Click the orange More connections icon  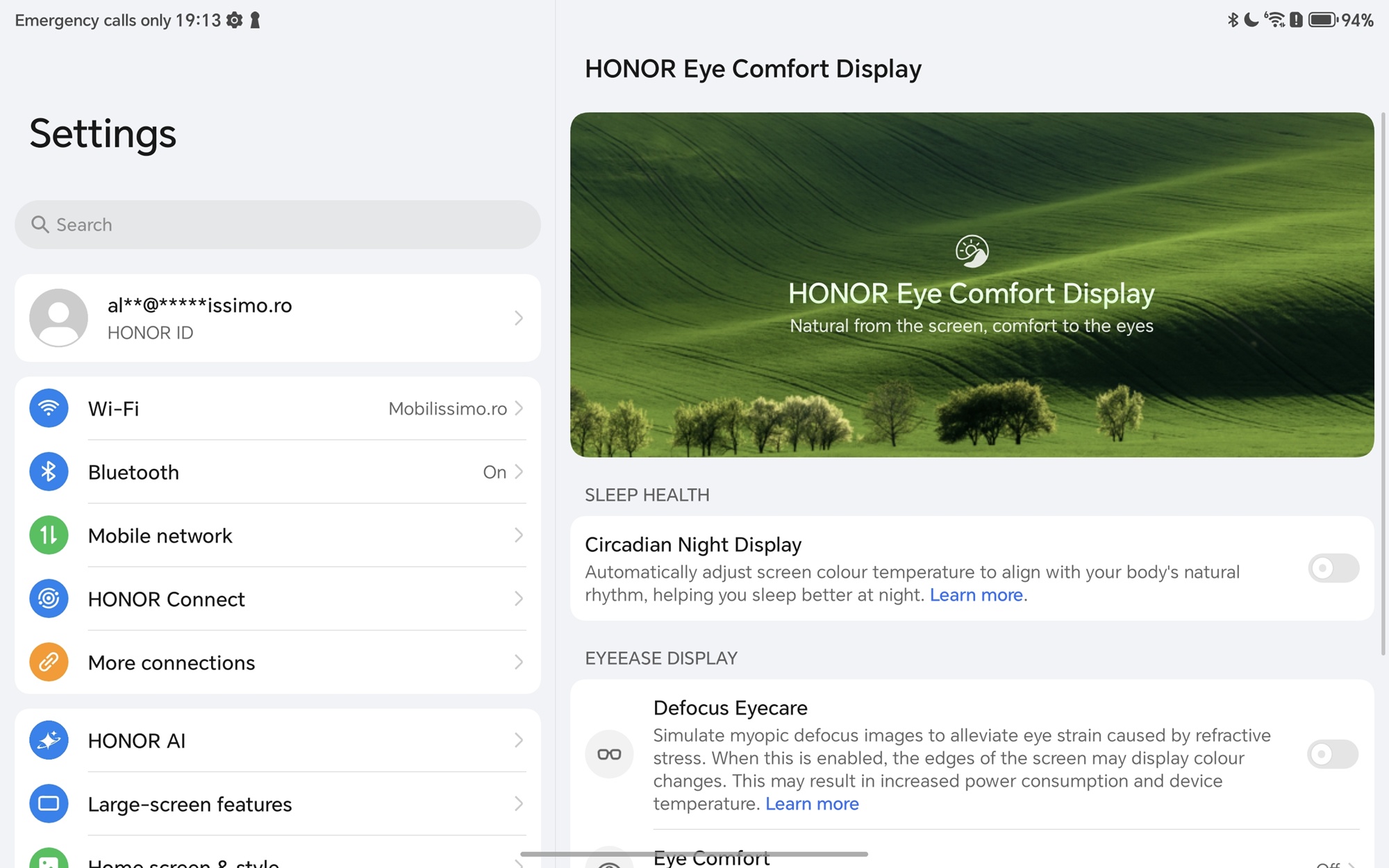tap(49, 662)
